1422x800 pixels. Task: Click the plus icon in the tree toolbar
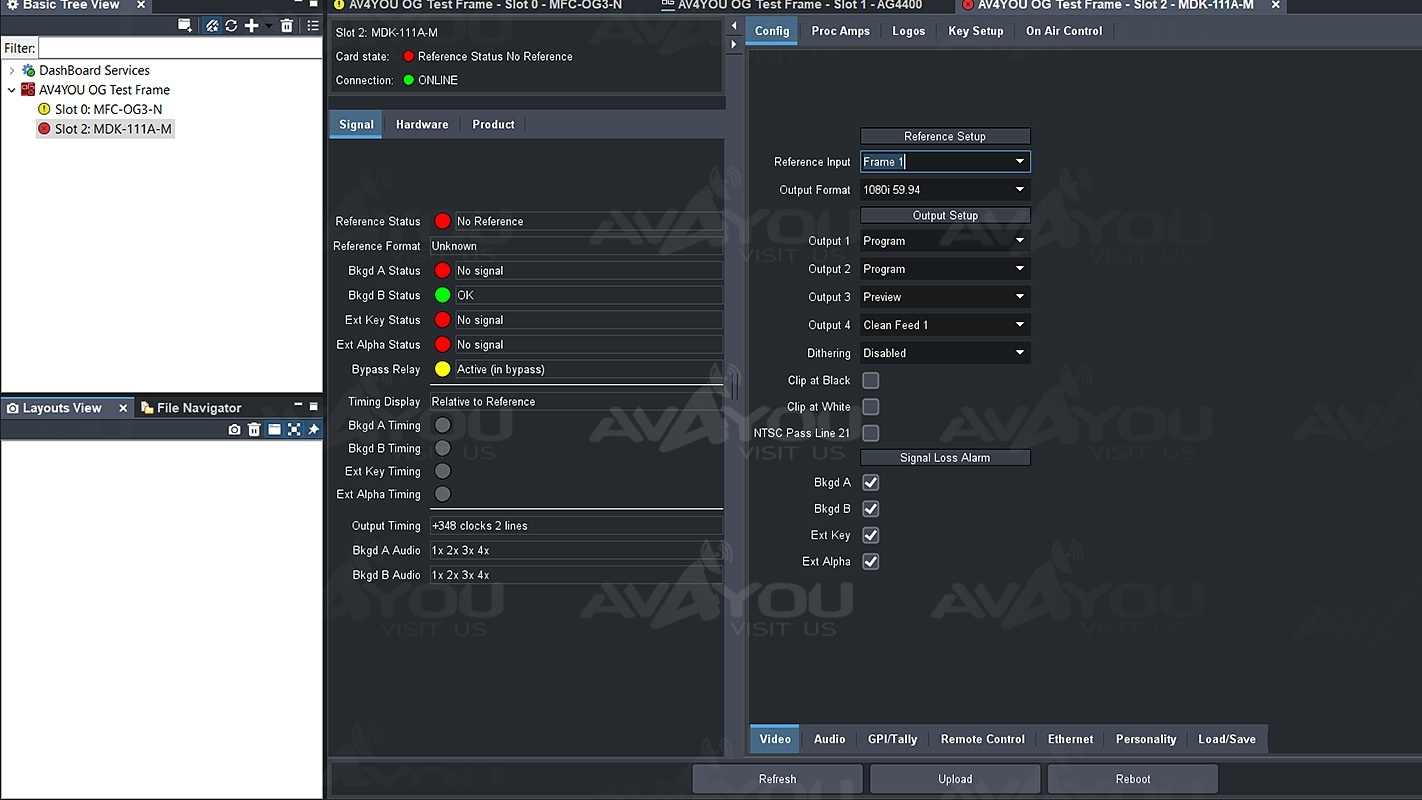251,26
